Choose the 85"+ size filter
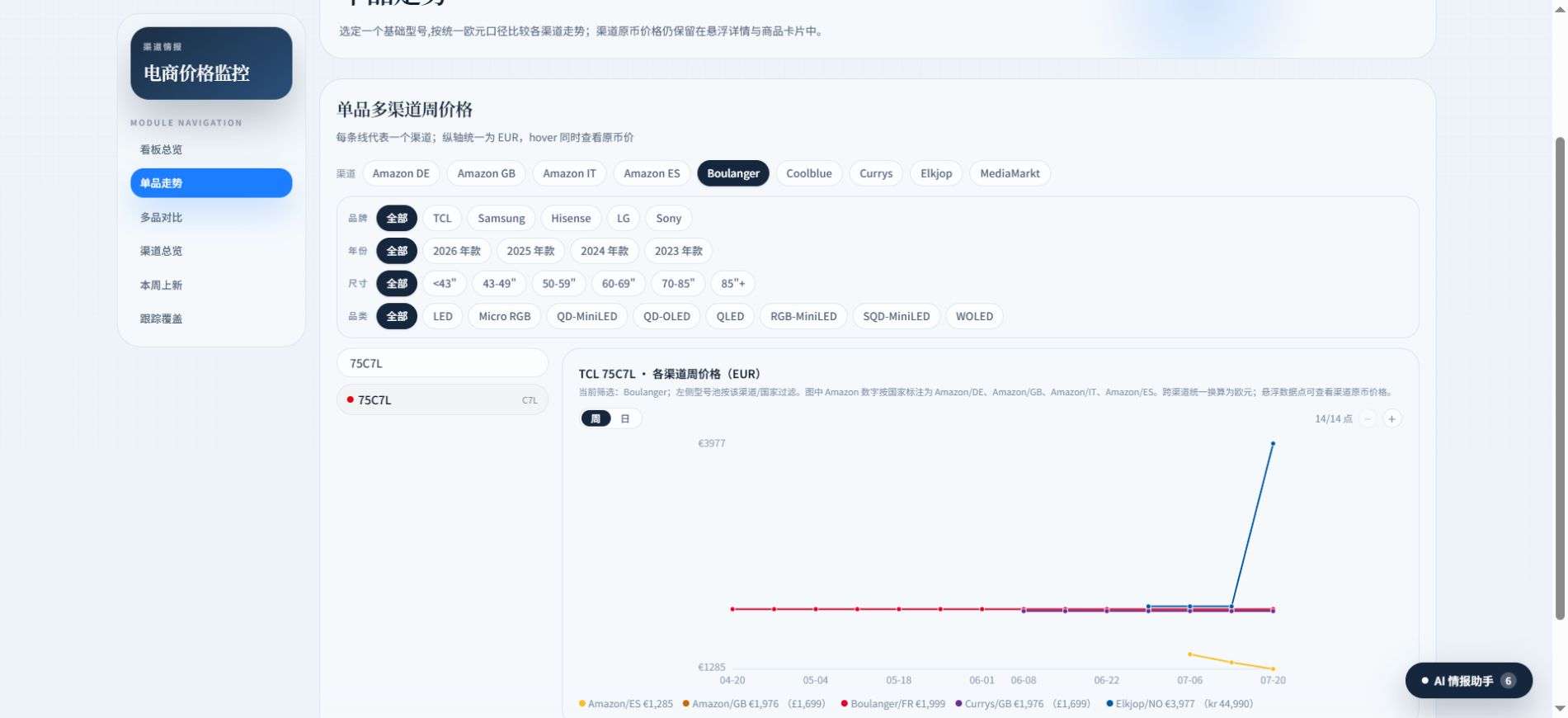1568x718 pixels. [733, 284]
